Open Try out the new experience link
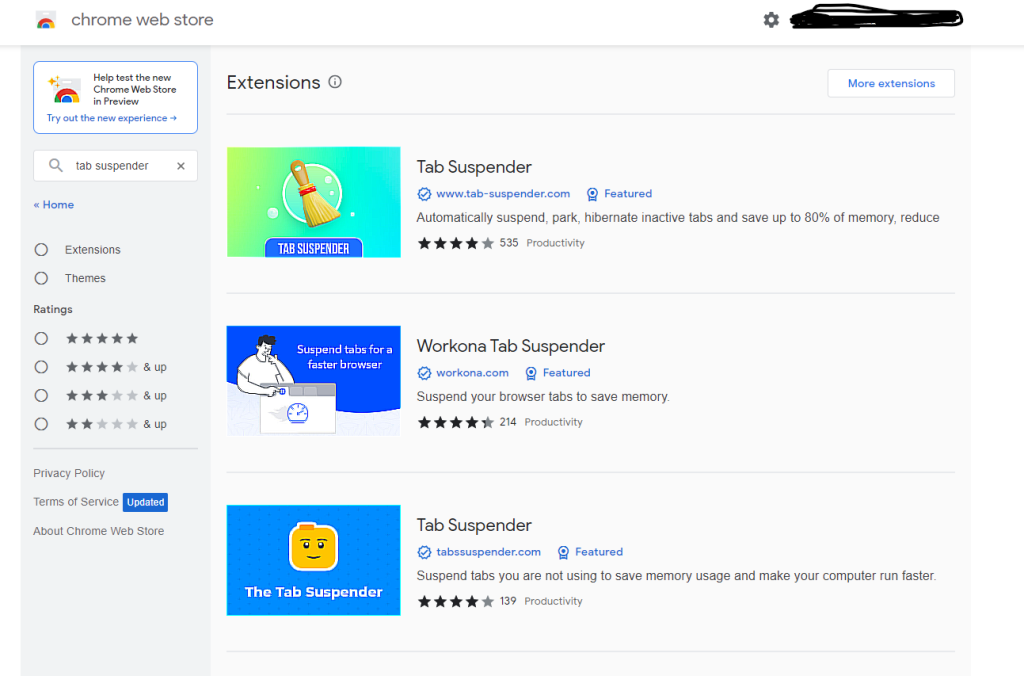1024x676 pixels. click(112, 118)
